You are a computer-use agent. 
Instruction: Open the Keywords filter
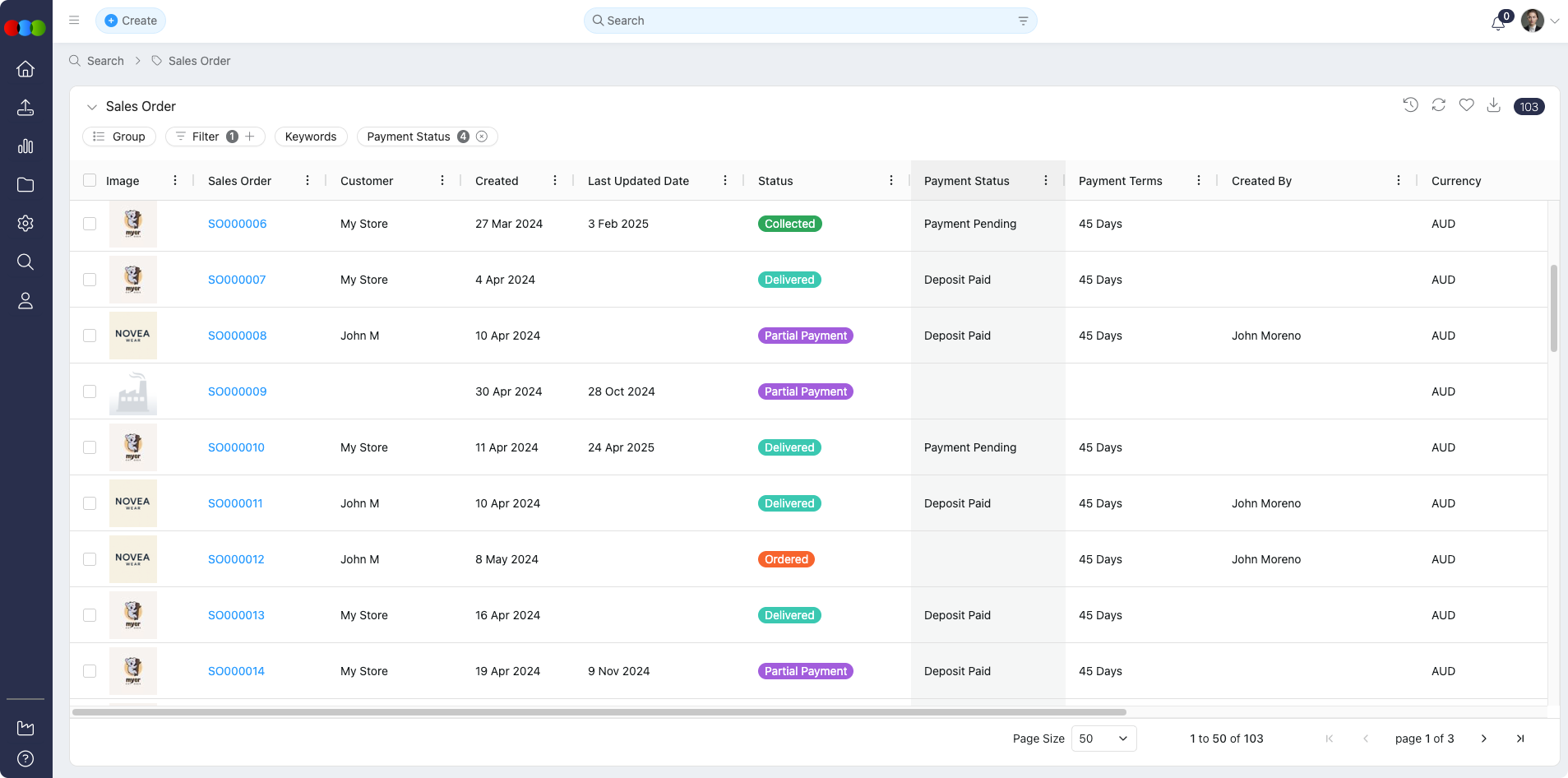point(311,137)
